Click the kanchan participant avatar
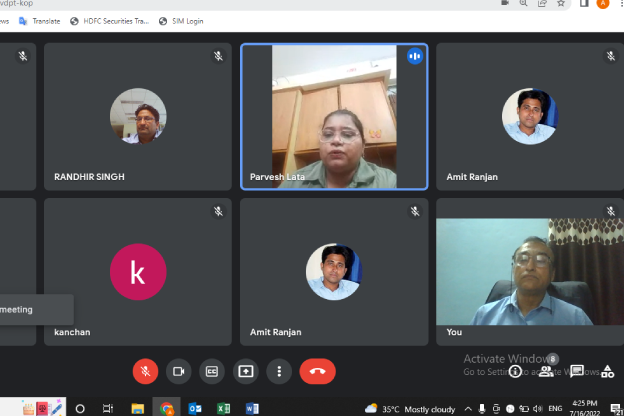The width and height of the screenshot is (624, 416). [x=137, y=272]
